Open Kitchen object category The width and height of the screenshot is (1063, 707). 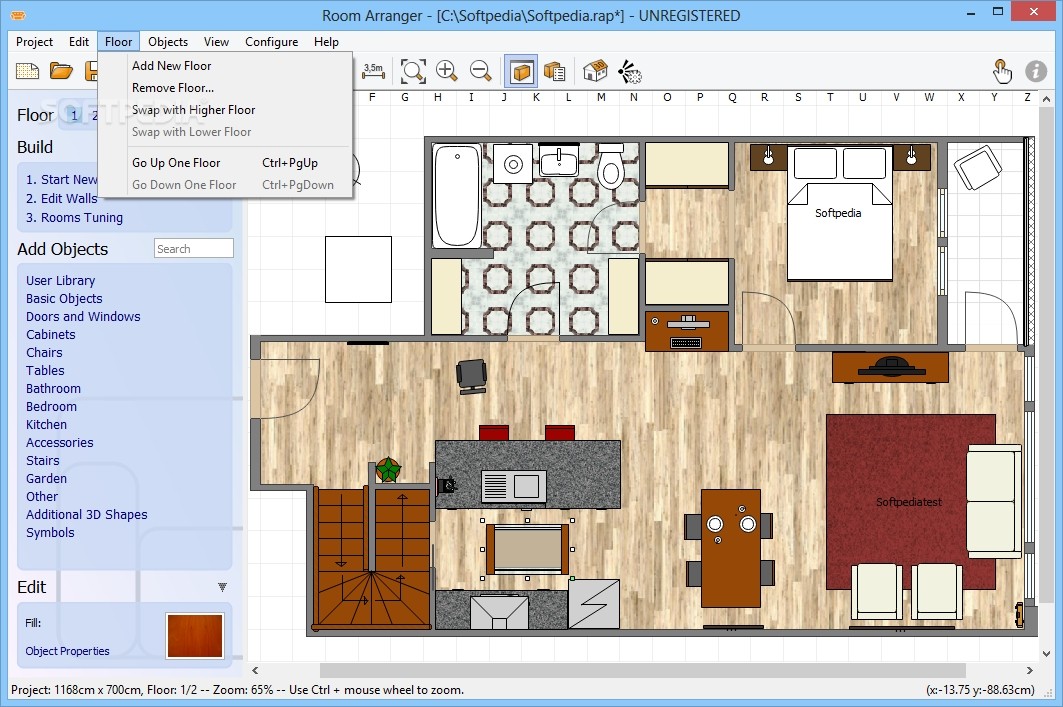47,424
